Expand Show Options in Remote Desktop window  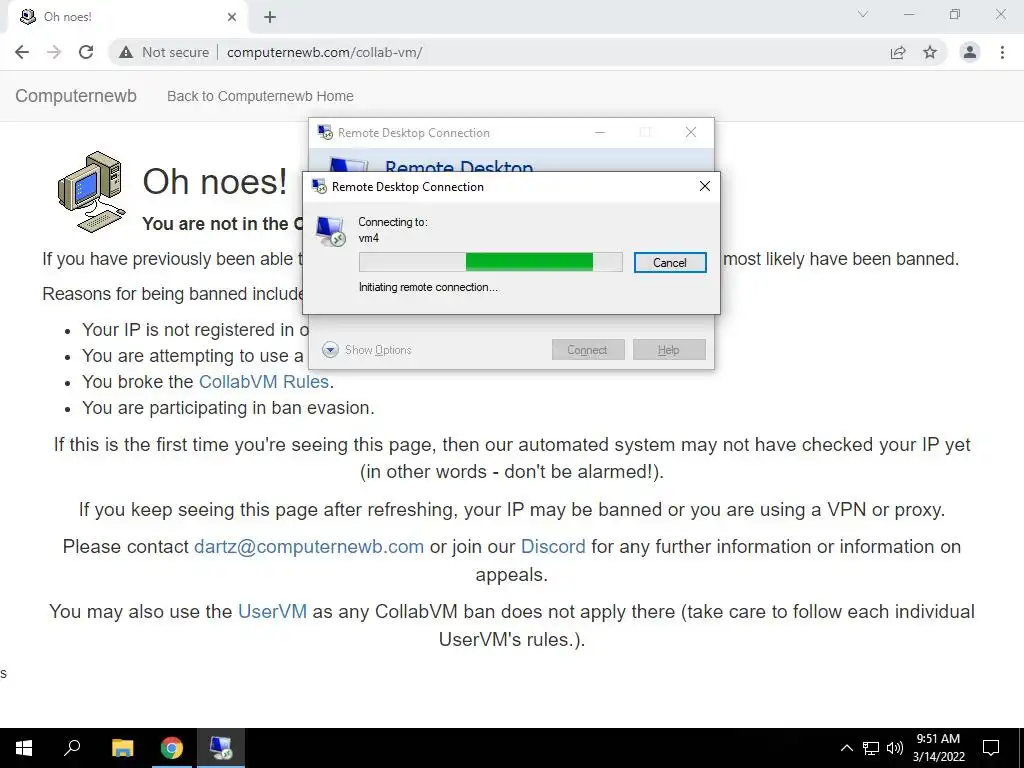pos(366,350)
